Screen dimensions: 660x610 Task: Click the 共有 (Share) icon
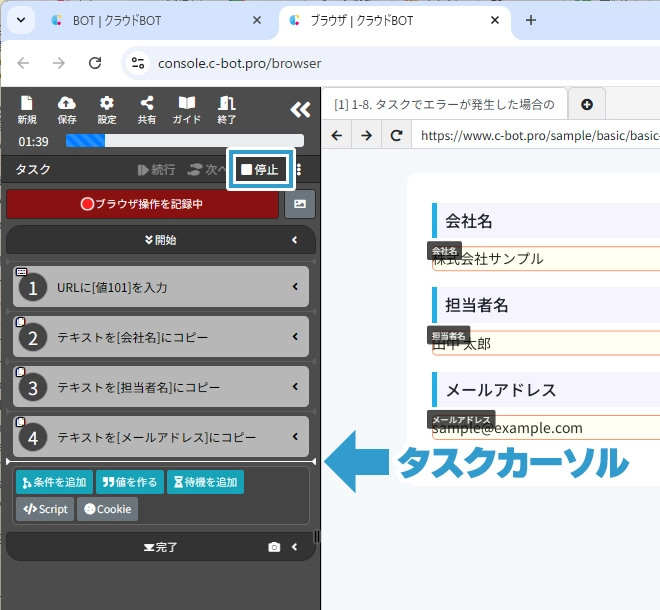pos(147,109)
